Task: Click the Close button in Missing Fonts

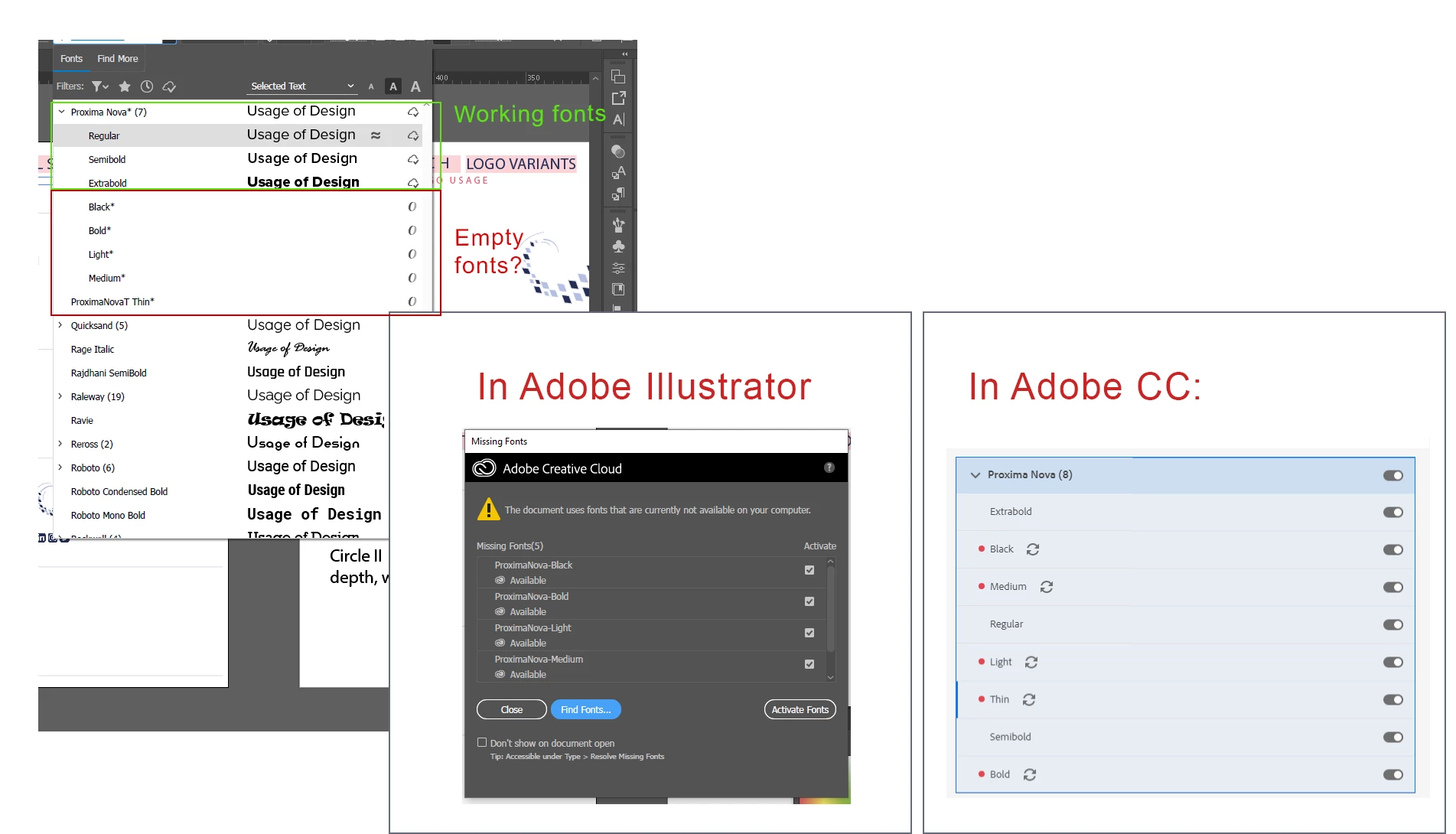Action: (x=512, y=709)
